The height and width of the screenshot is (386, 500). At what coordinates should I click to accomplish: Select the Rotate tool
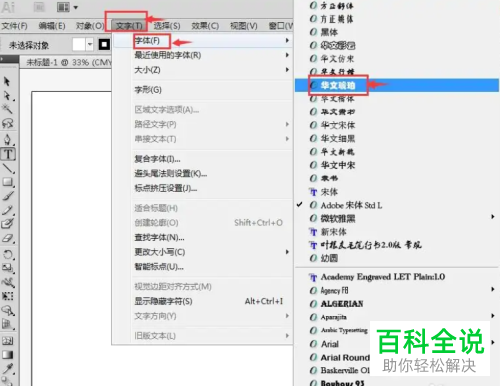click(8, 255)
